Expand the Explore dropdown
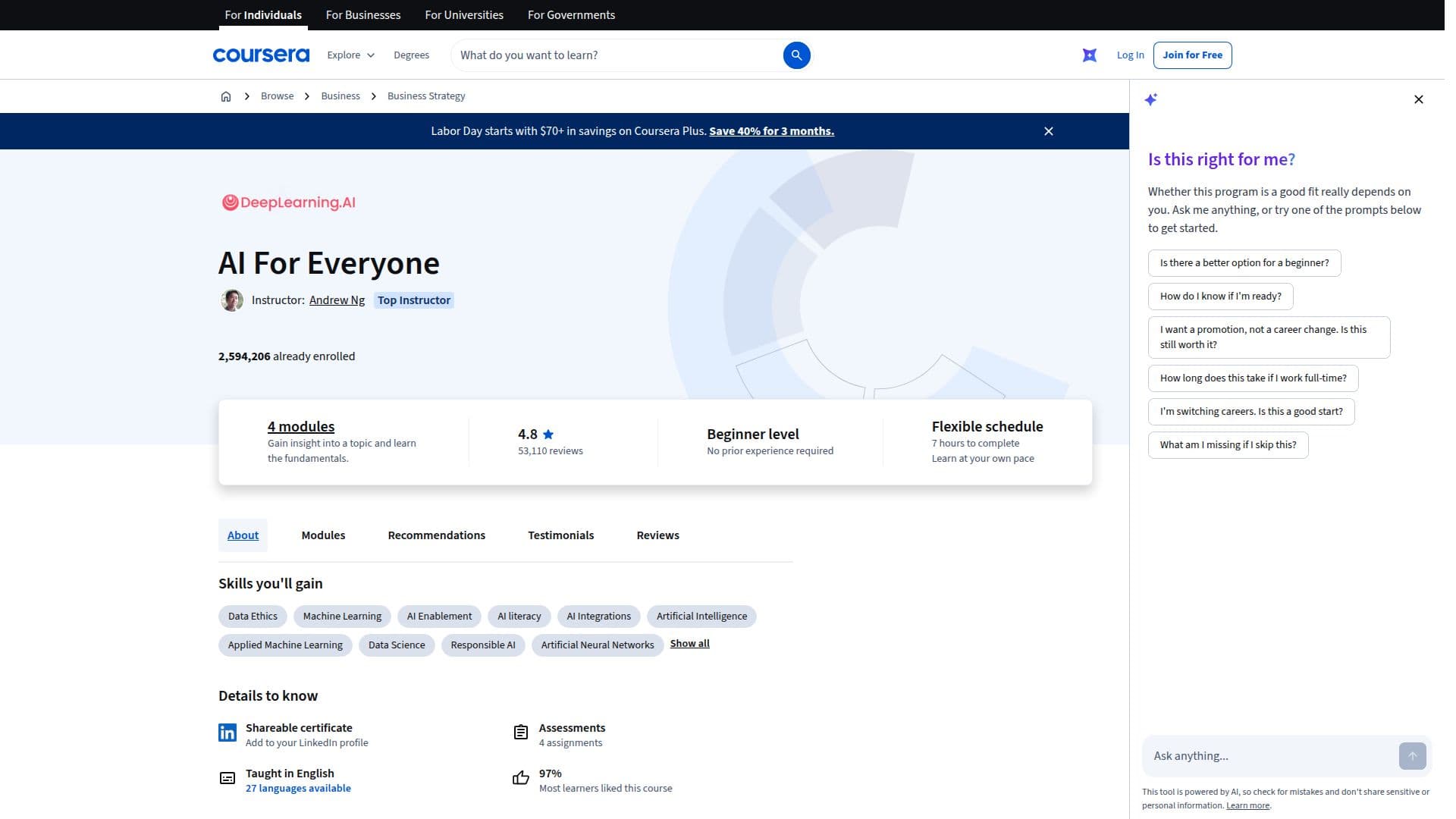The width and height of the screenshot is (1456, 819). point(351,55)
